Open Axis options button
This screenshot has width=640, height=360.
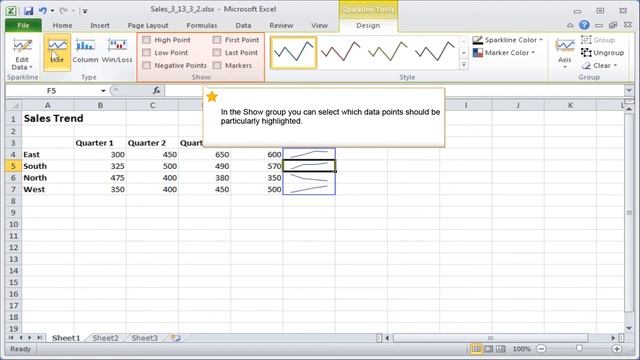tap(565, 53)
